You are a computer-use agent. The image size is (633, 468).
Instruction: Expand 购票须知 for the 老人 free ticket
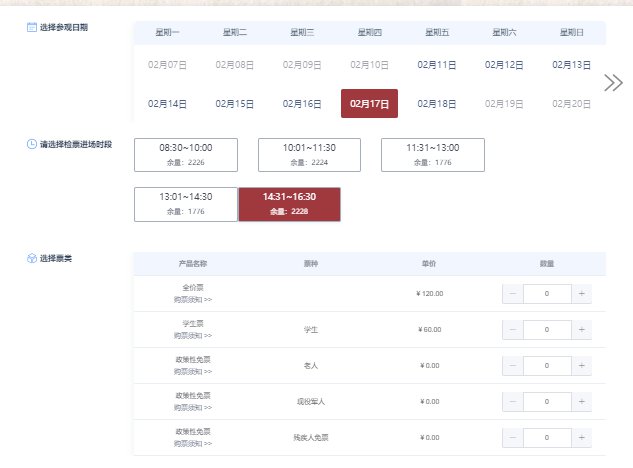[x=193, y=371]
